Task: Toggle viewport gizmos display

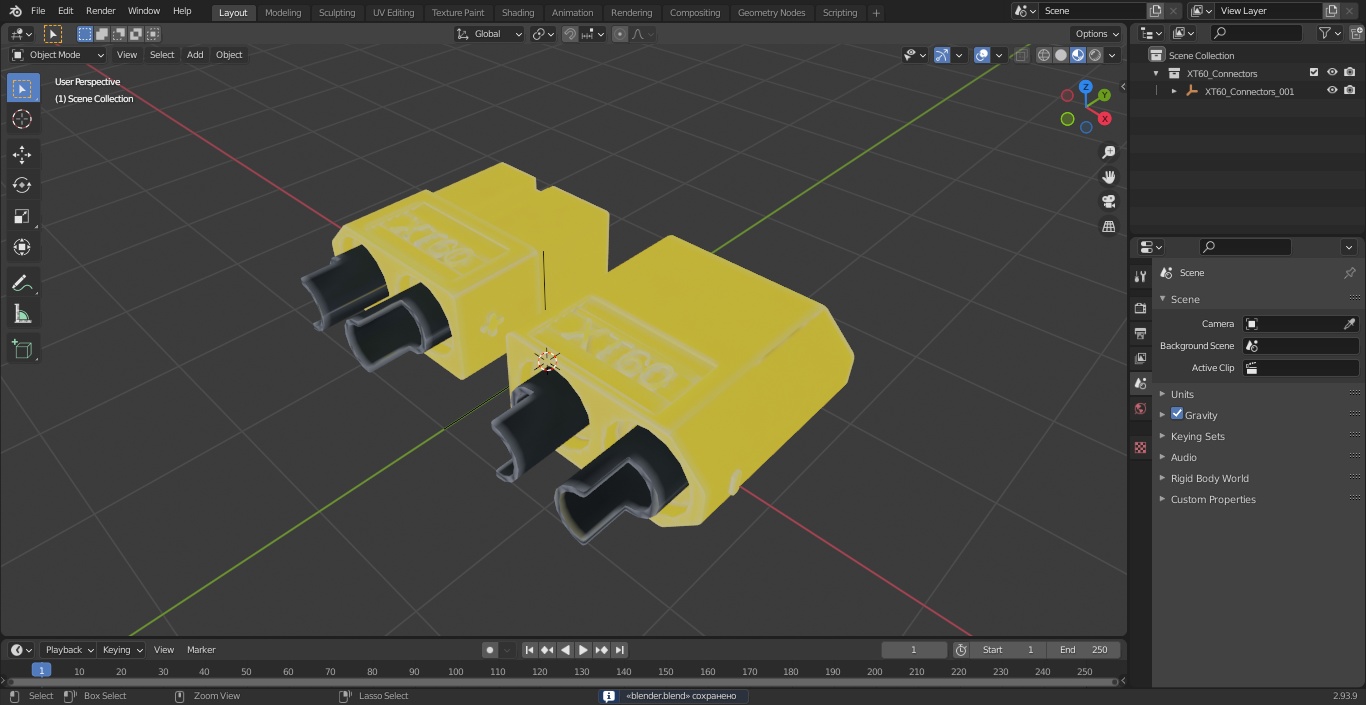Action: tap(942, 55)
